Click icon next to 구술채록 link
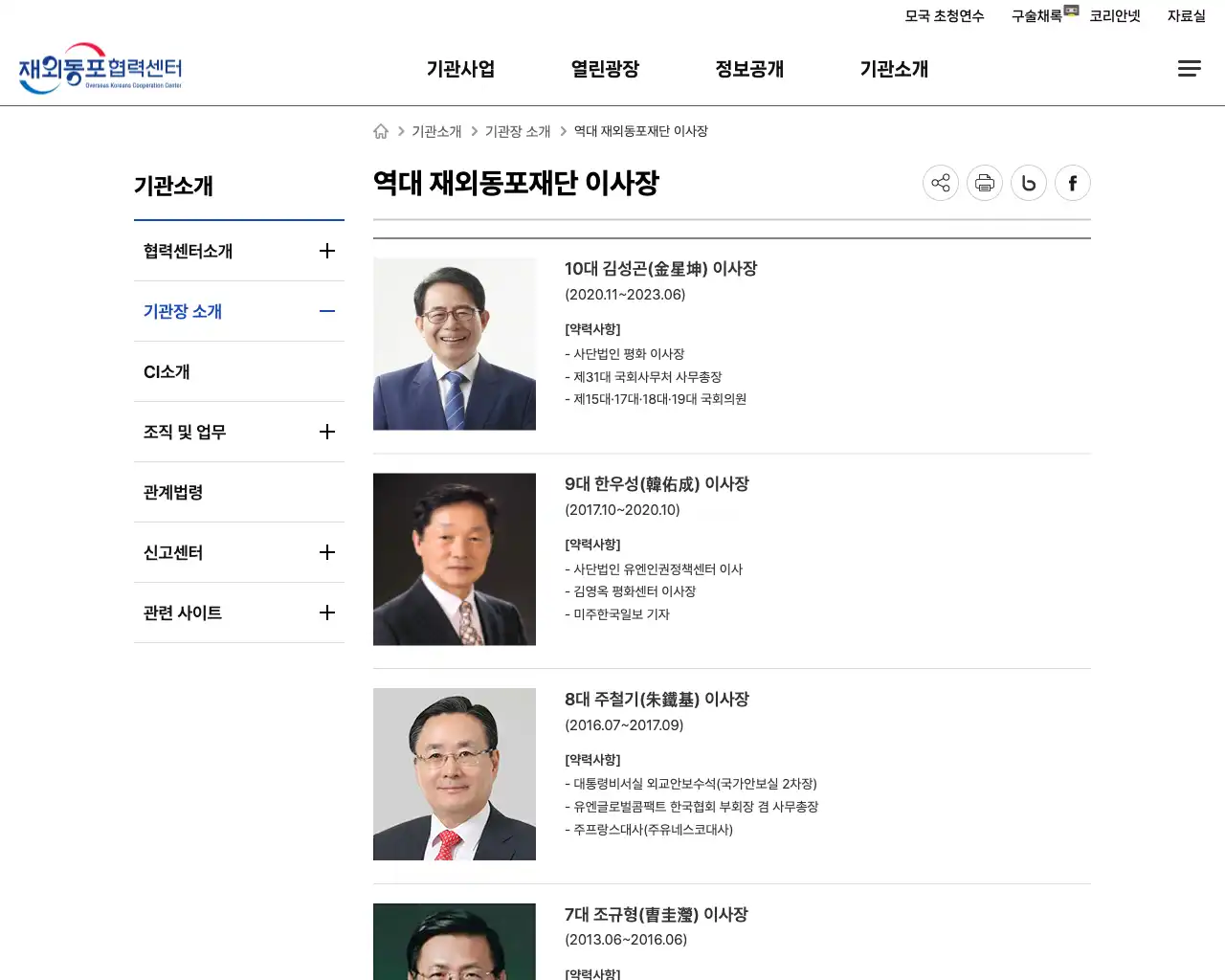 pyautogui.click(x=1071, y=11)
